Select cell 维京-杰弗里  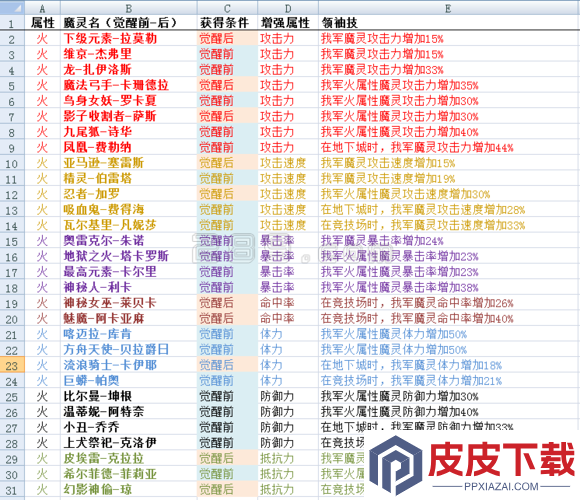click(x=129, y=54)
